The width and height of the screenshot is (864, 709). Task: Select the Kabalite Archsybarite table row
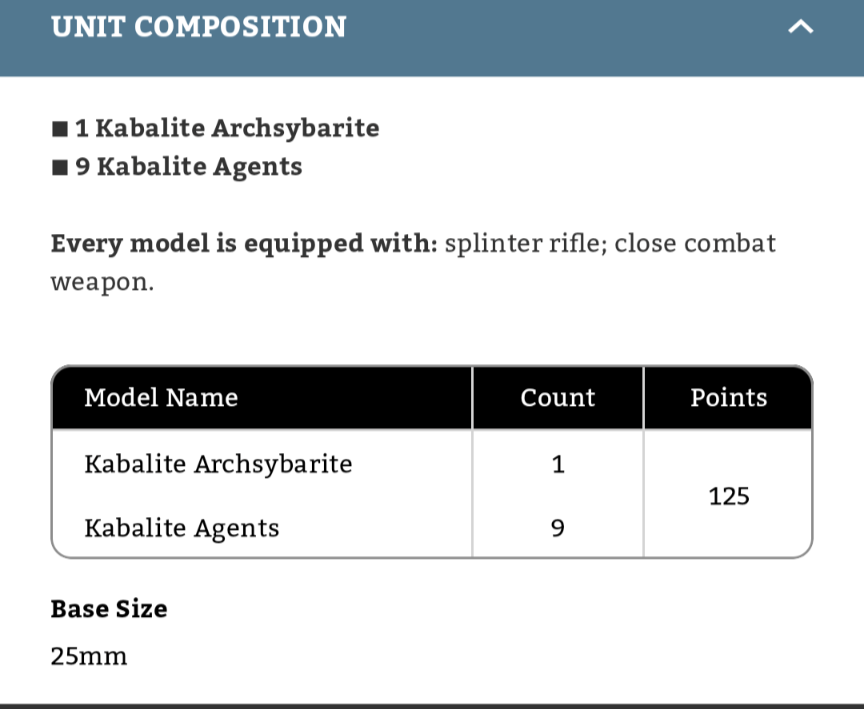pyautogui.click(x=218, y=464)
